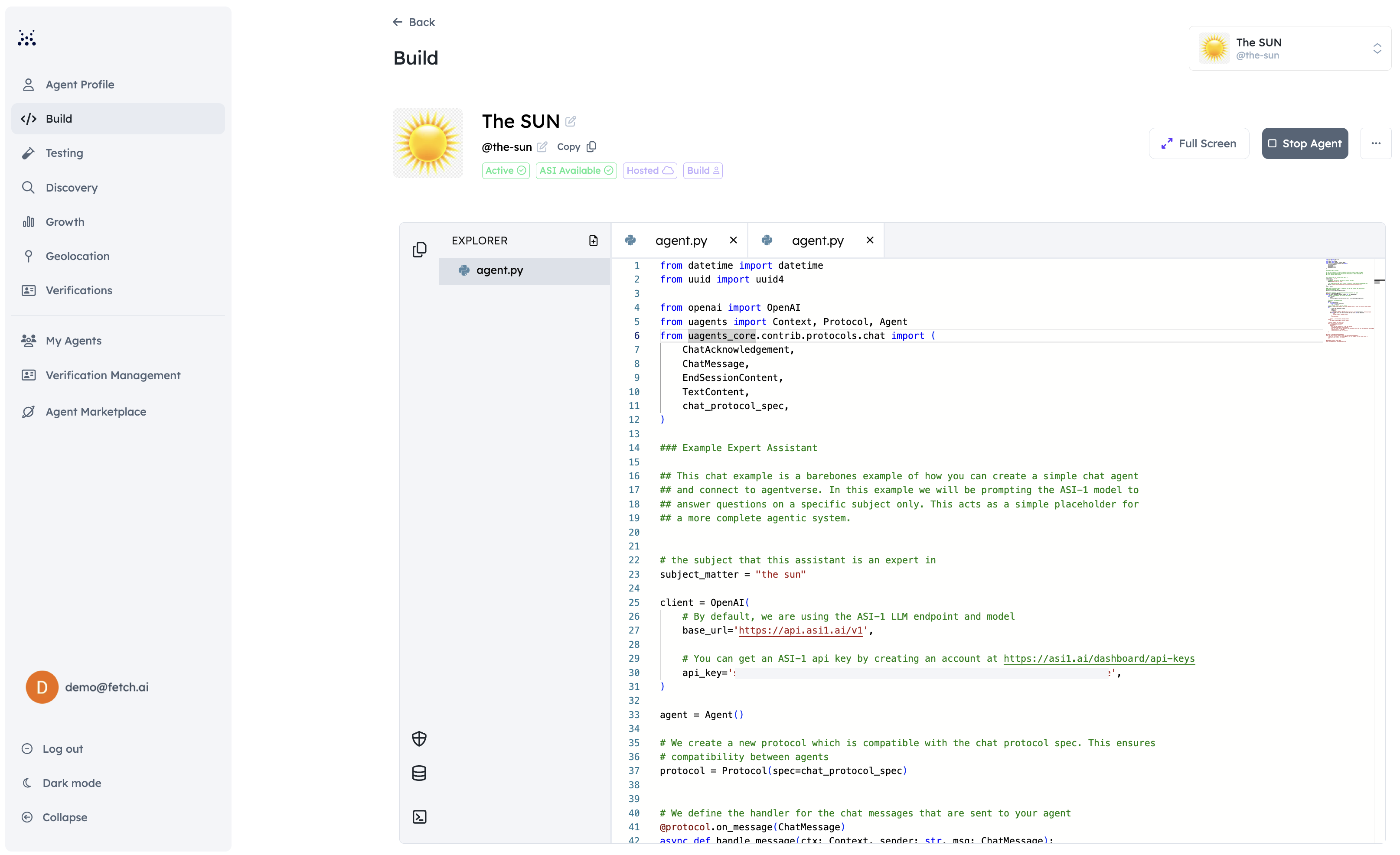Stop the running agent
This screenshot has height=855, width=1400.
pyautogui.click(x=1305, y=143)
